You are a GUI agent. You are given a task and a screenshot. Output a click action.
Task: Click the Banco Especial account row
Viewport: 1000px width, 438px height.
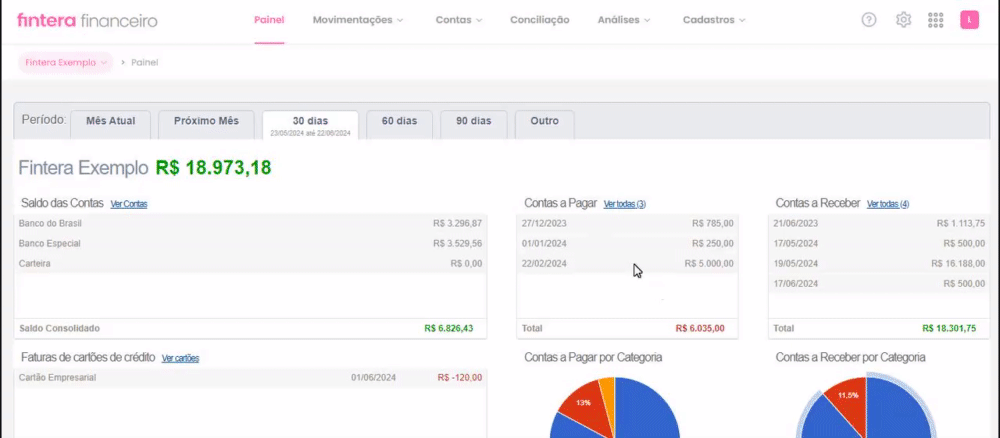click(x=250, y=244)
